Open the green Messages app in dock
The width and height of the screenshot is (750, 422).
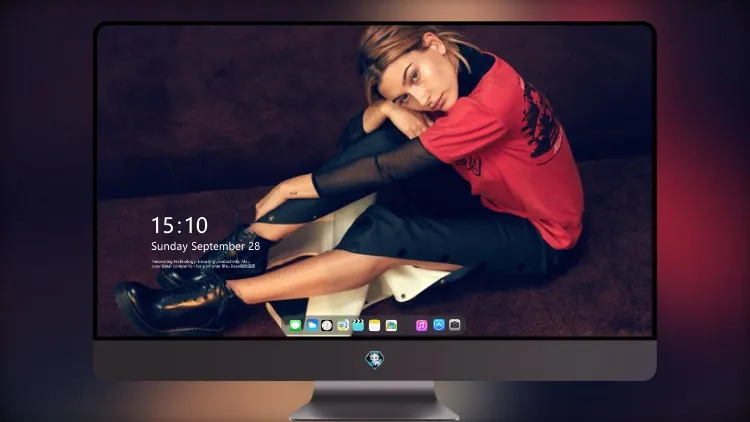click(295, 325)
